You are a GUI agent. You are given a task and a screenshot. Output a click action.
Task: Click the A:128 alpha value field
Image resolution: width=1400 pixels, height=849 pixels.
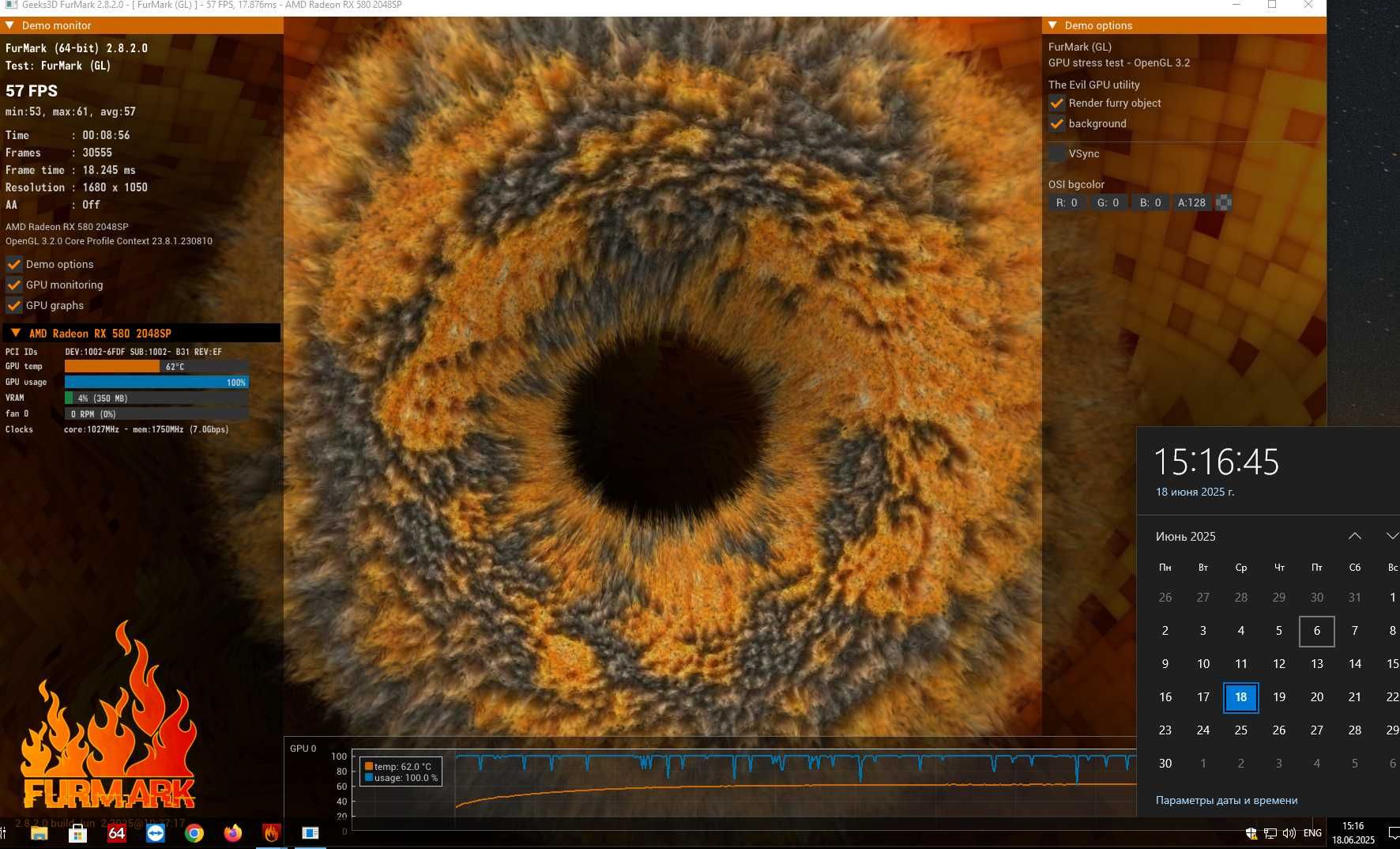[x=1191, y=202]
